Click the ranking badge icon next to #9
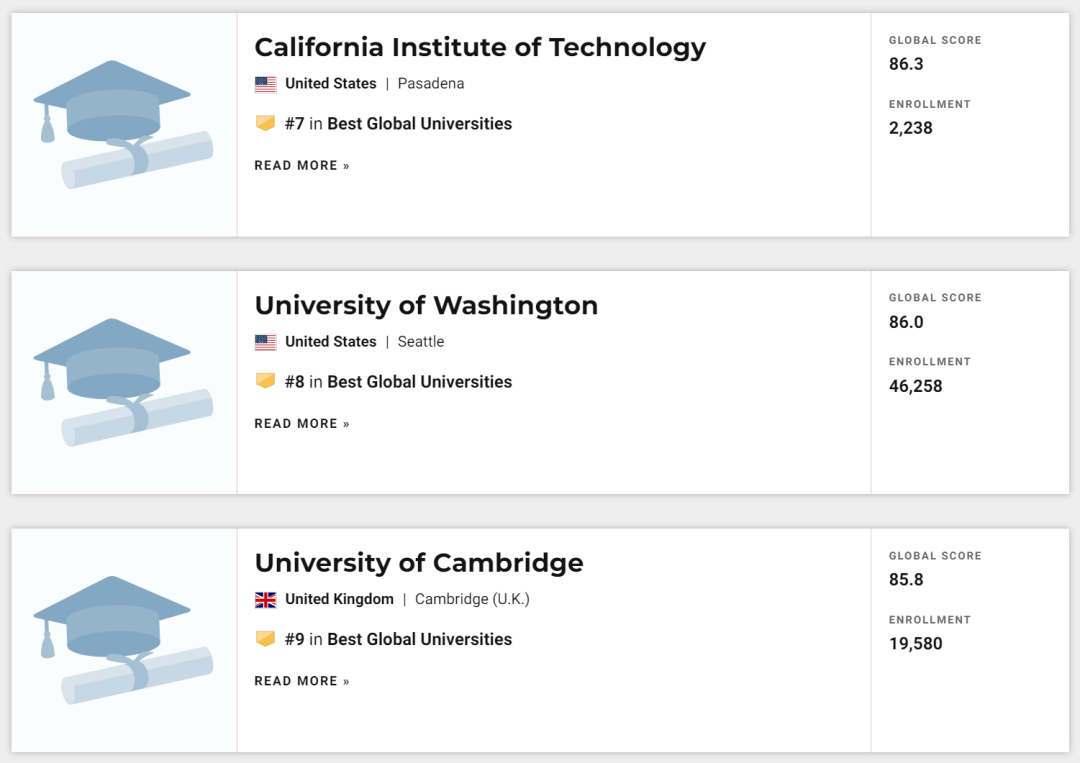 265,639
